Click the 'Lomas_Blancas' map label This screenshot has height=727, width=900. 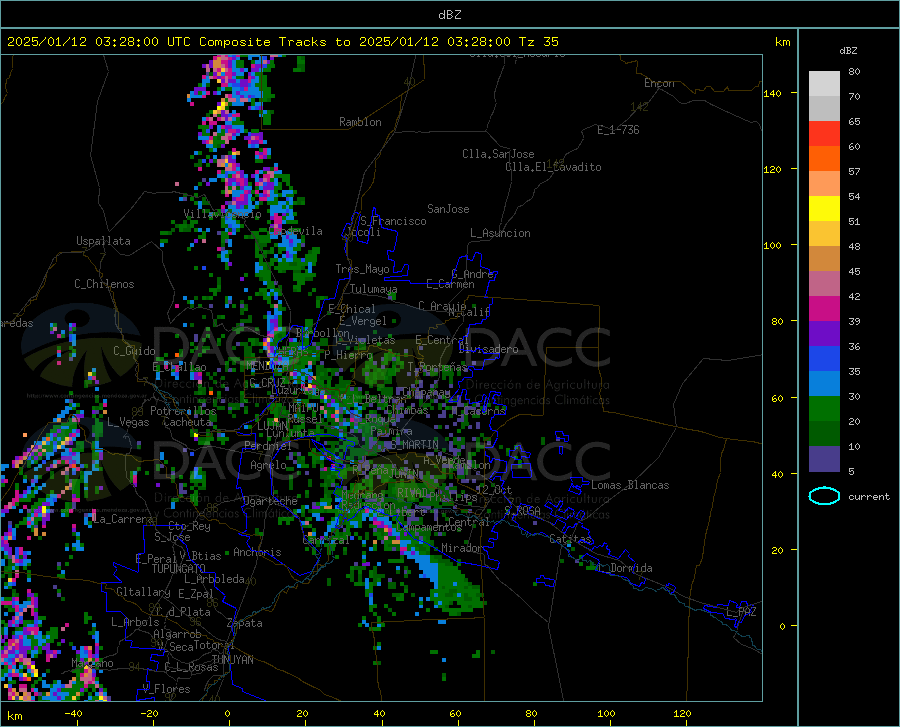[630, 485]
